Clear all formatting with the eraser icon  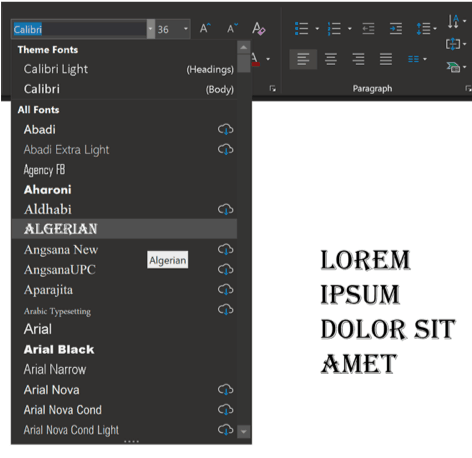click(259, 29)
